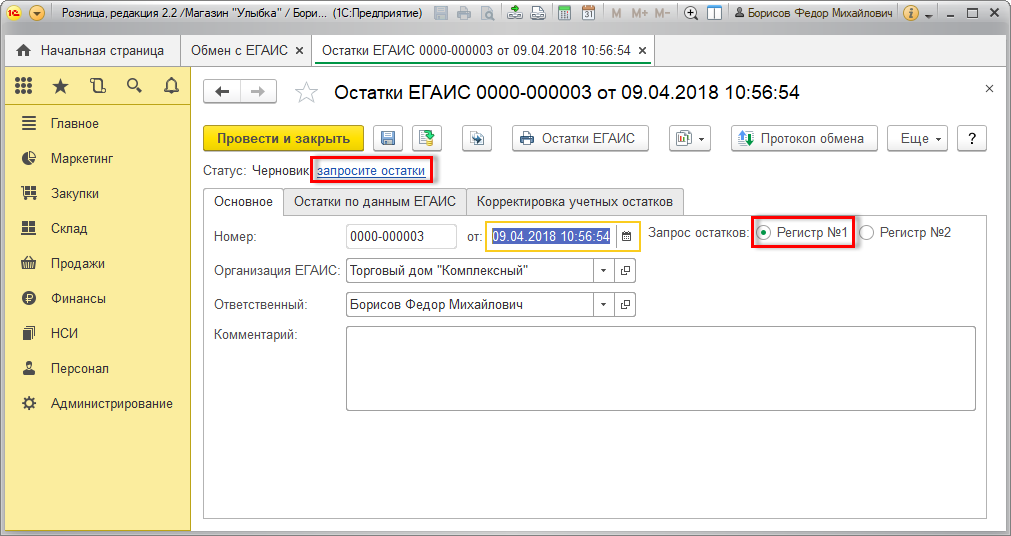
Task: Click the Комментарий text area
Action: point(661,368)
